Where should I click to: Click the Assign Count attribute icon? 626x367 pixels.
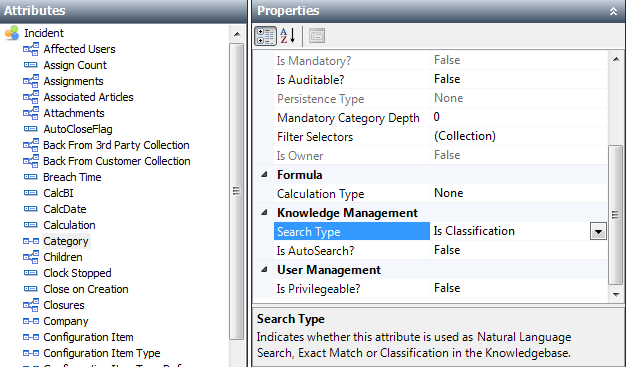pos(31,65)
